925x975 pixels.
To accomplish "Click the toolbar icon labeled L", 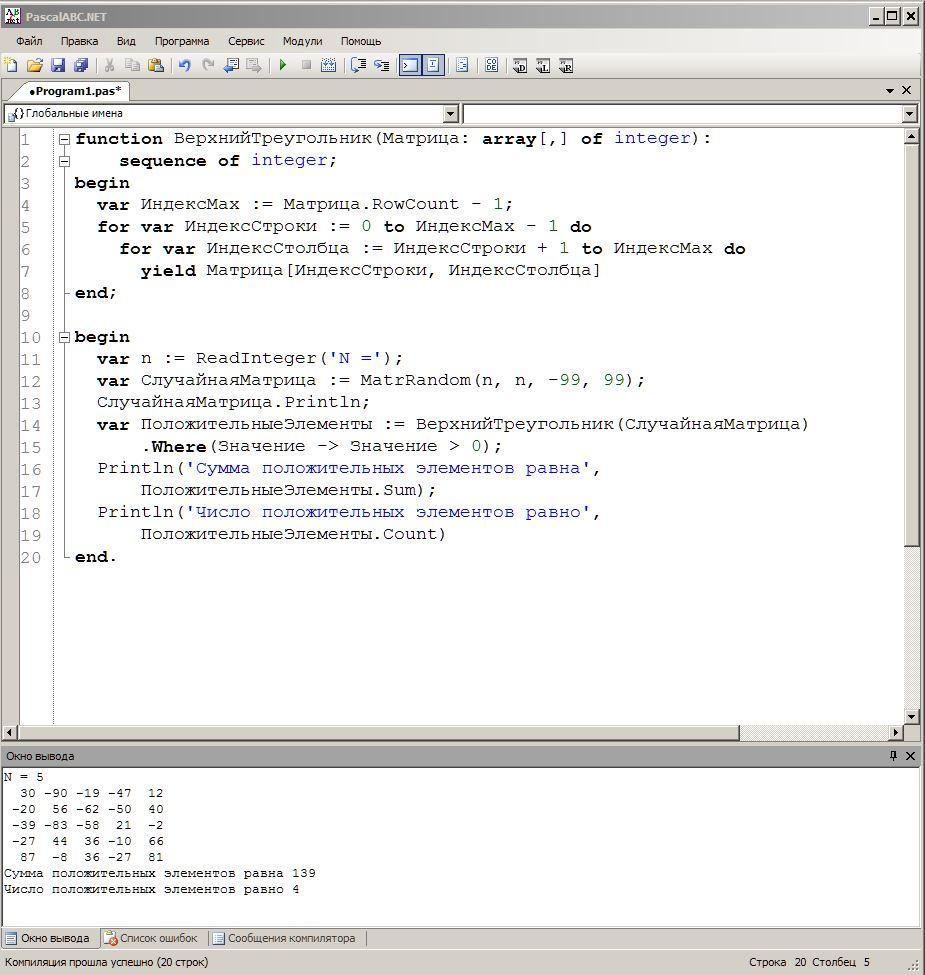I will click(x=543, y=65).
